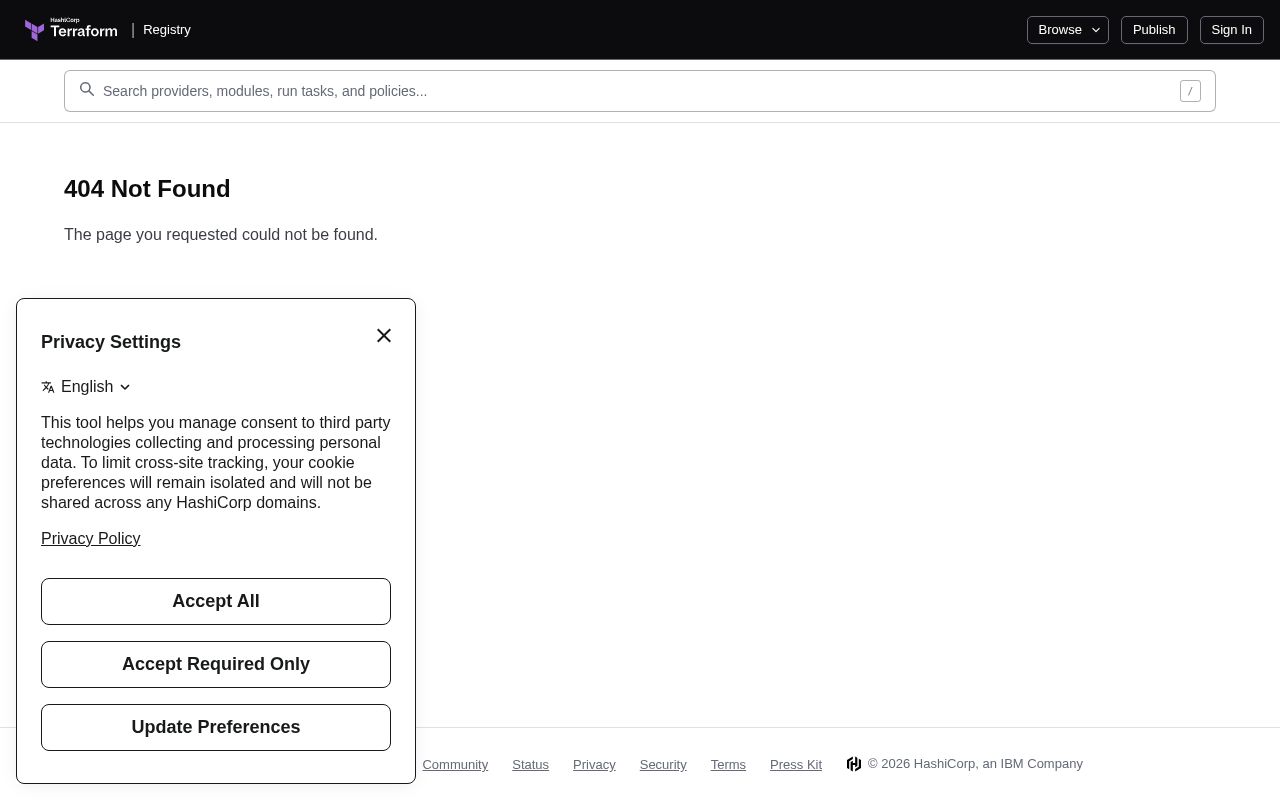Image resolution: width=1280 pixels, height=800 pixels.
Task: Click the HashiCorp footer logo icon
Action: coord(854,764)
